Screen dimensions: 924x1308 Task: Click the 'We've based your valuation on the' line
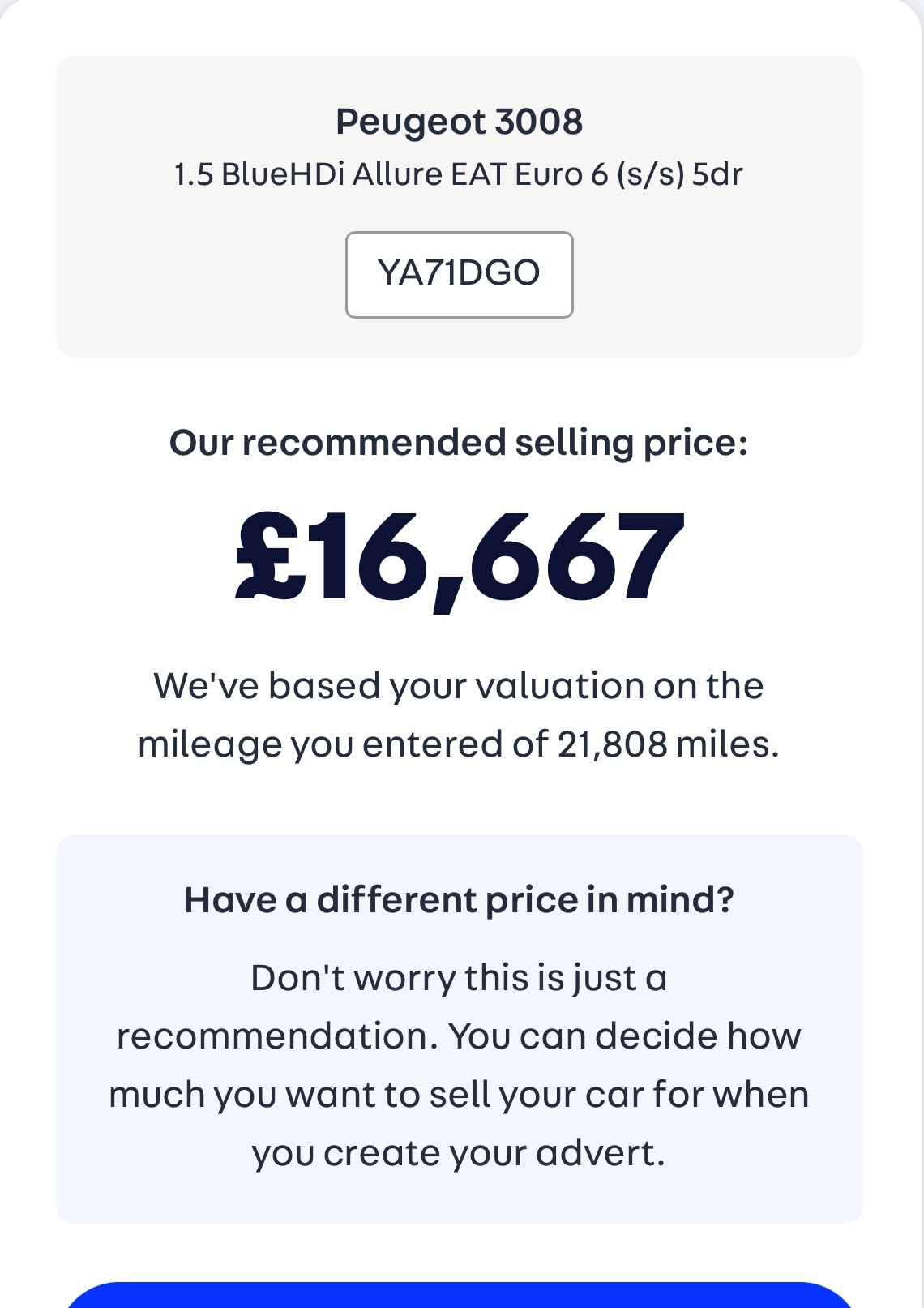pyautogui.click(x=459, y=686)
